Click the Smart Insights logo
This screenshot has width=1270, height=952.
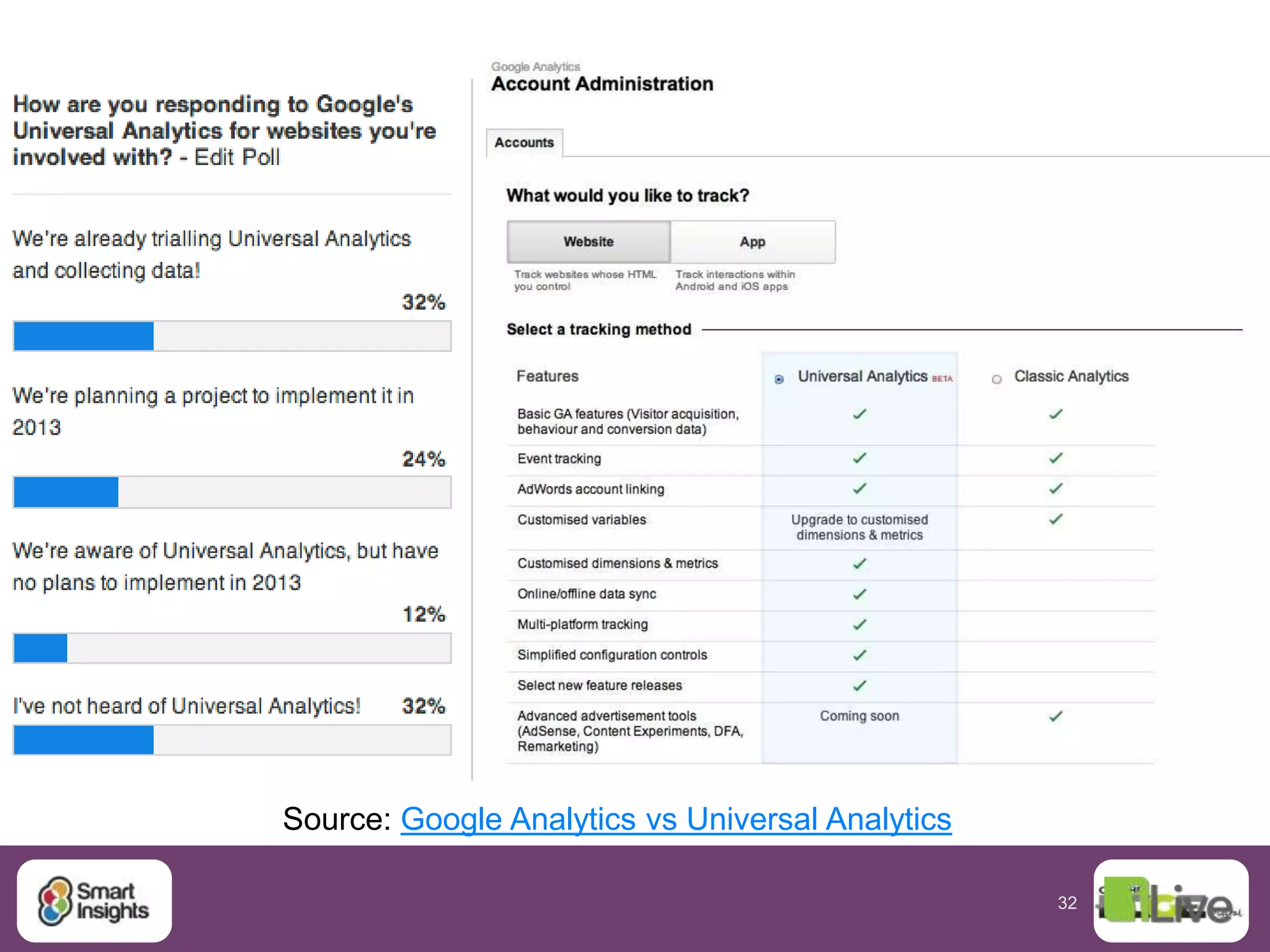tap(94, 901)
